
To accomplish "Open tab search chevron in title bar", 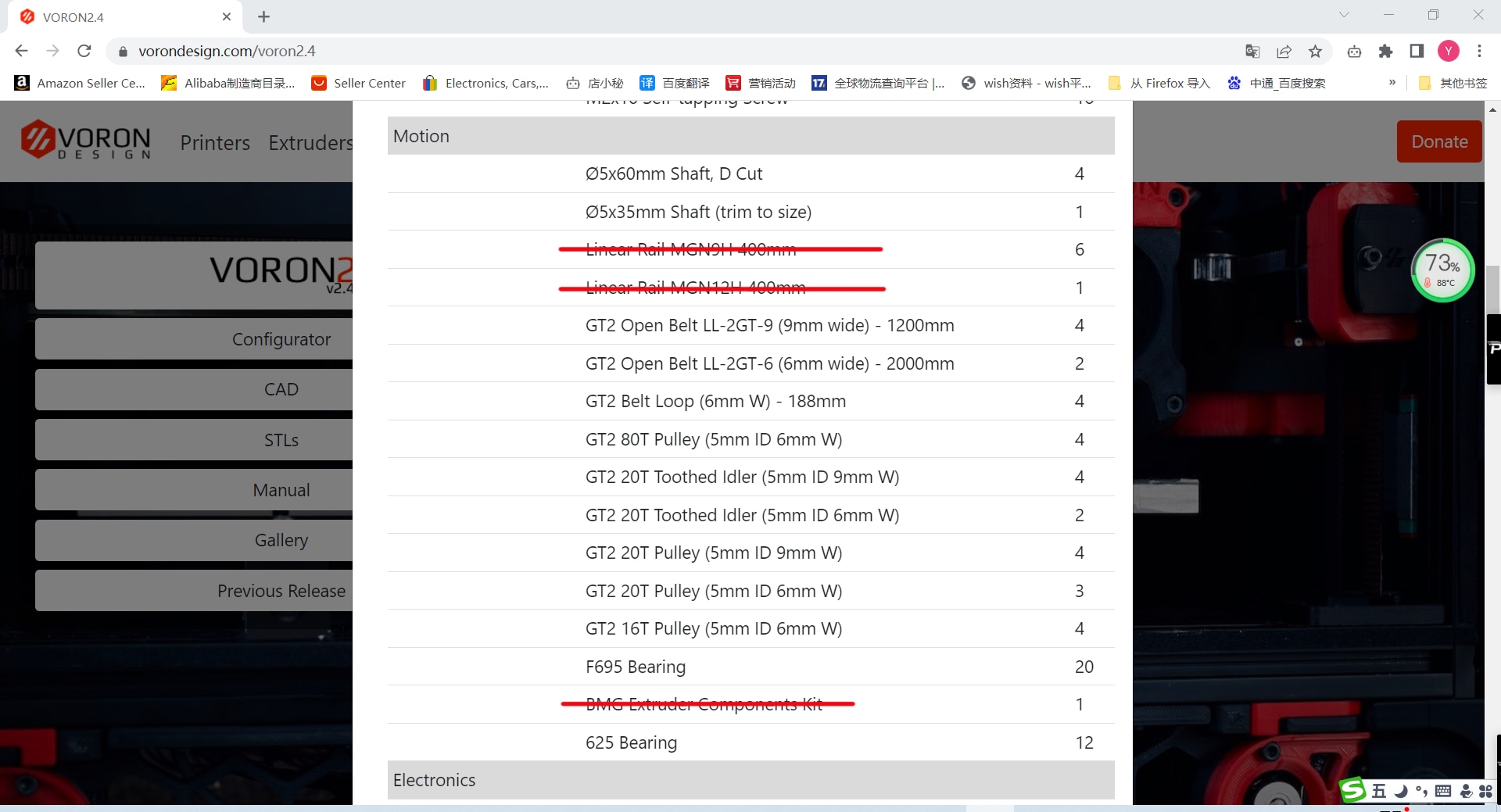I will click(x=1344, y=14).
